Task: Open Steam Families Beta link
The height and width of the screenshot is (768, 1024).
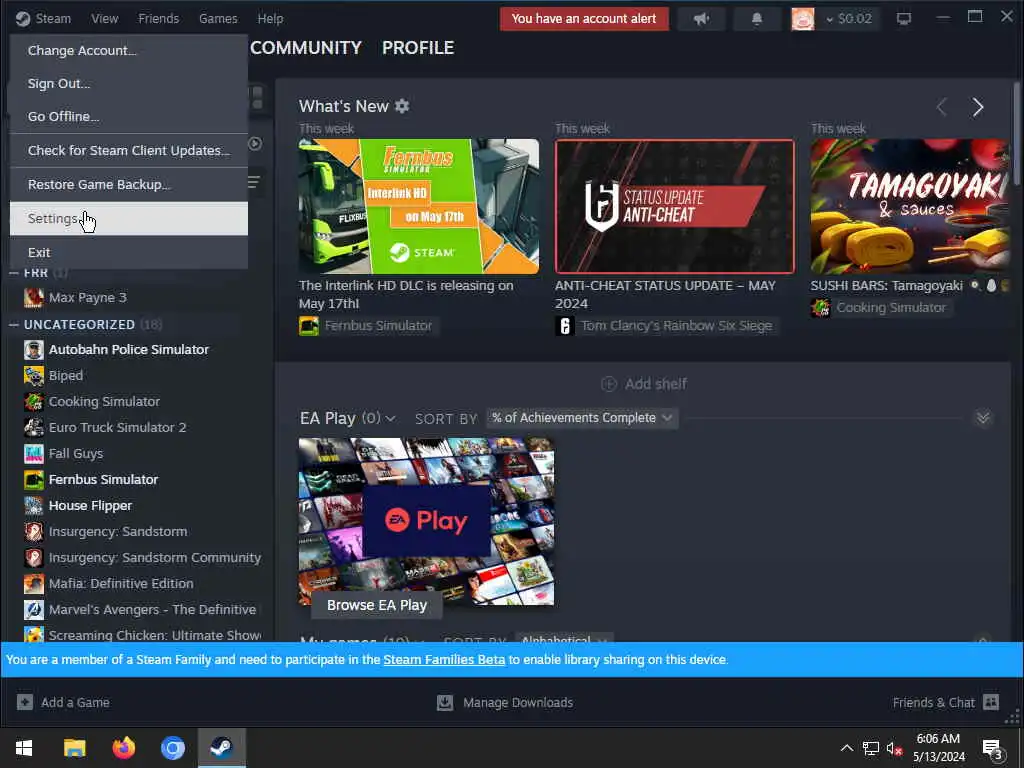Action: (x=444, y=660)
